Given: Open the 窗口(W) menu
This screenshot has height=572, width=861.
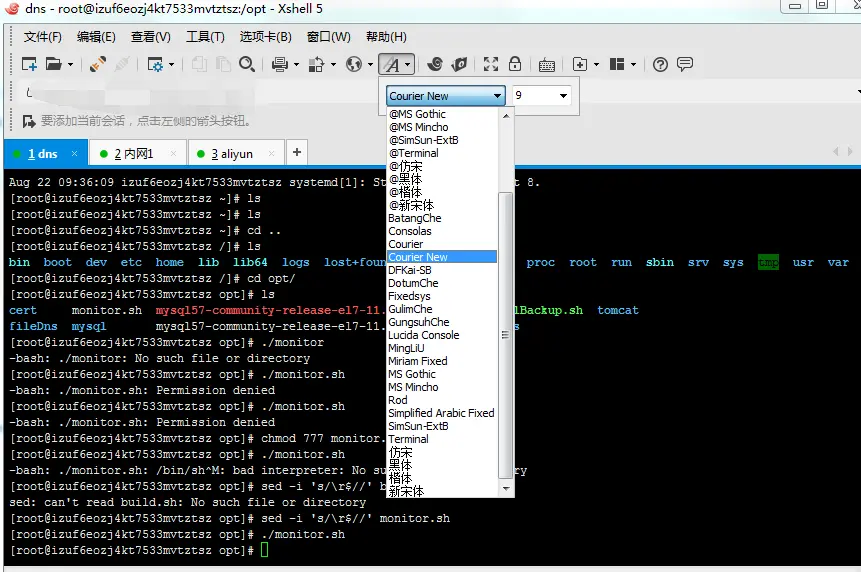Looking at the screenshot, I should pyautogui.click(x=328, y=37).
